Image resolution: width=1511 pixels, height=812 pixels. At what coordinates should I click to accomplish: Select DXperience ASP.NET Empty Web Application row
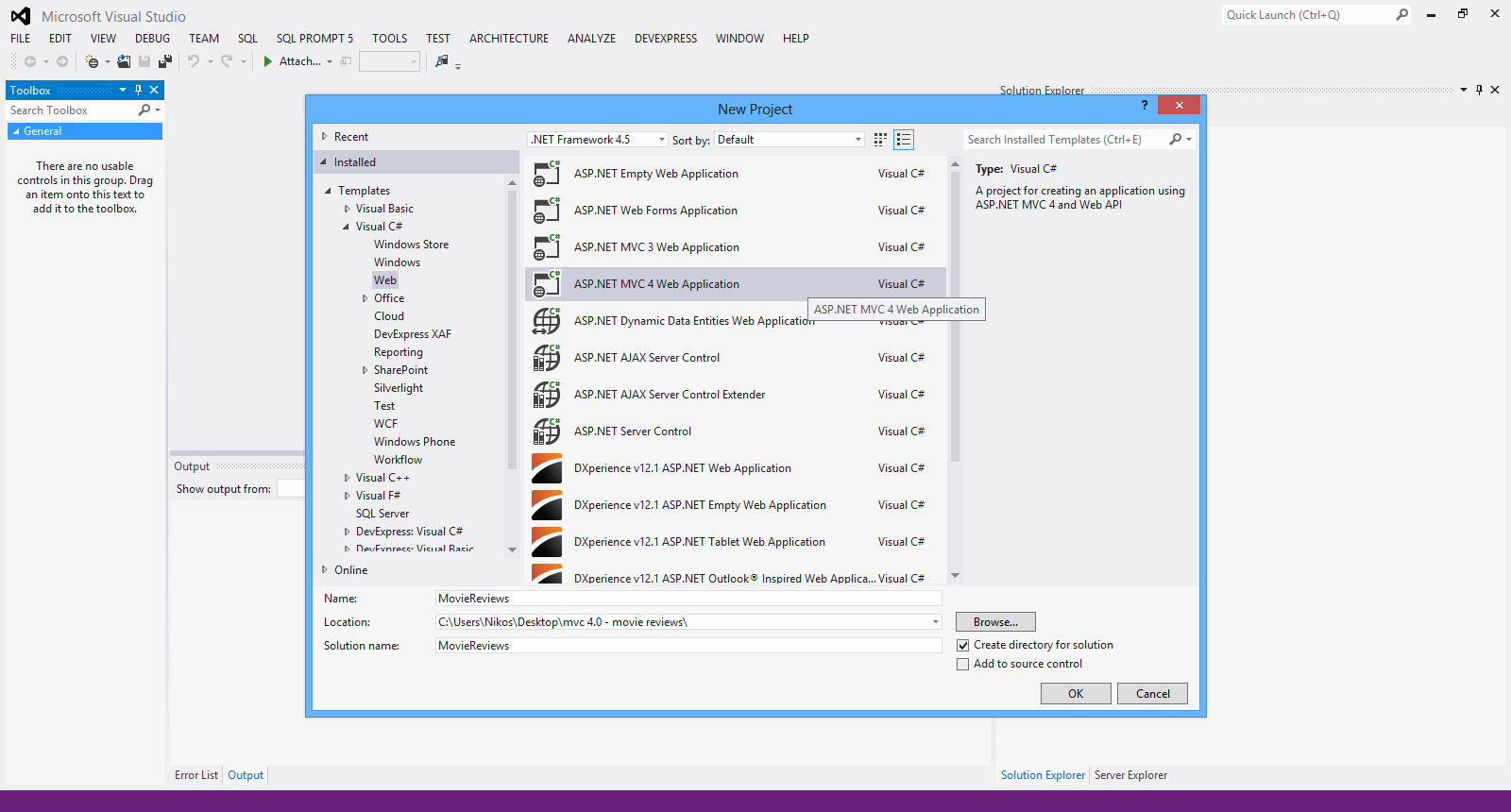736,505
